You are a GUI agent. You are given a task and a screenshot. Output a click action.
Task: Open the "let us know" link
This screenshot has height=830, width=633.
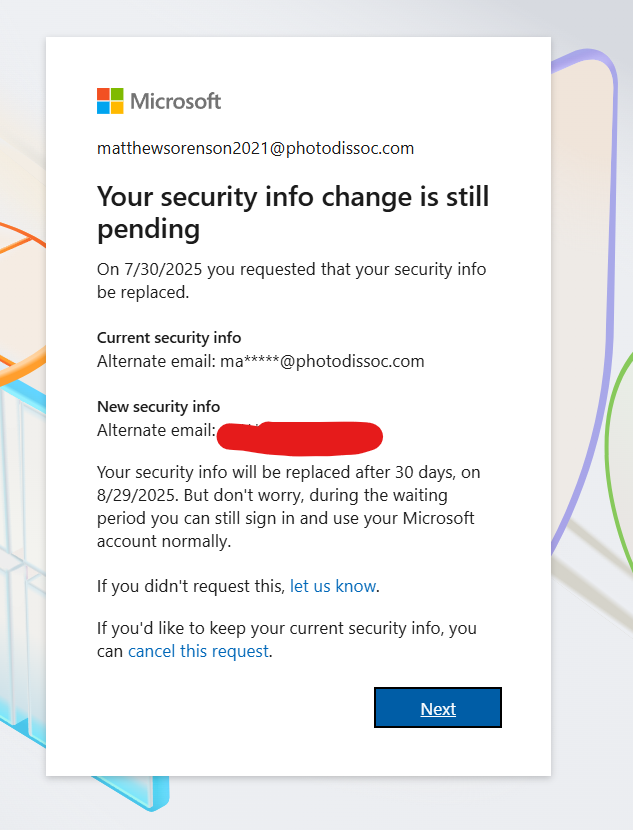point(333,586)
